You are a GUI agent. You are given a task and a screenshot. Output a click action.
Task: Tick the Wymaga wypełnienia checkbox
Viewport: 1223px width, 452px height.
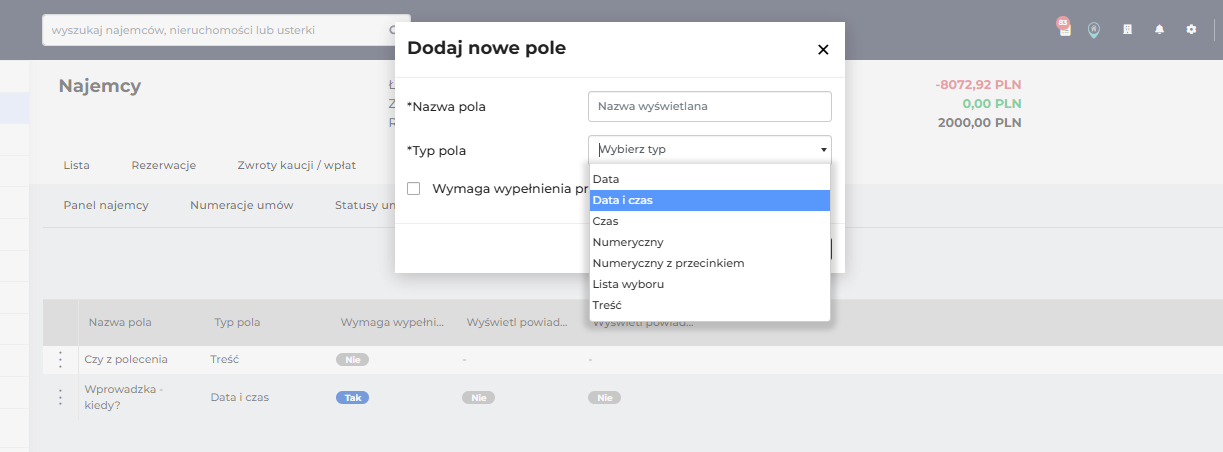point(413,188)
